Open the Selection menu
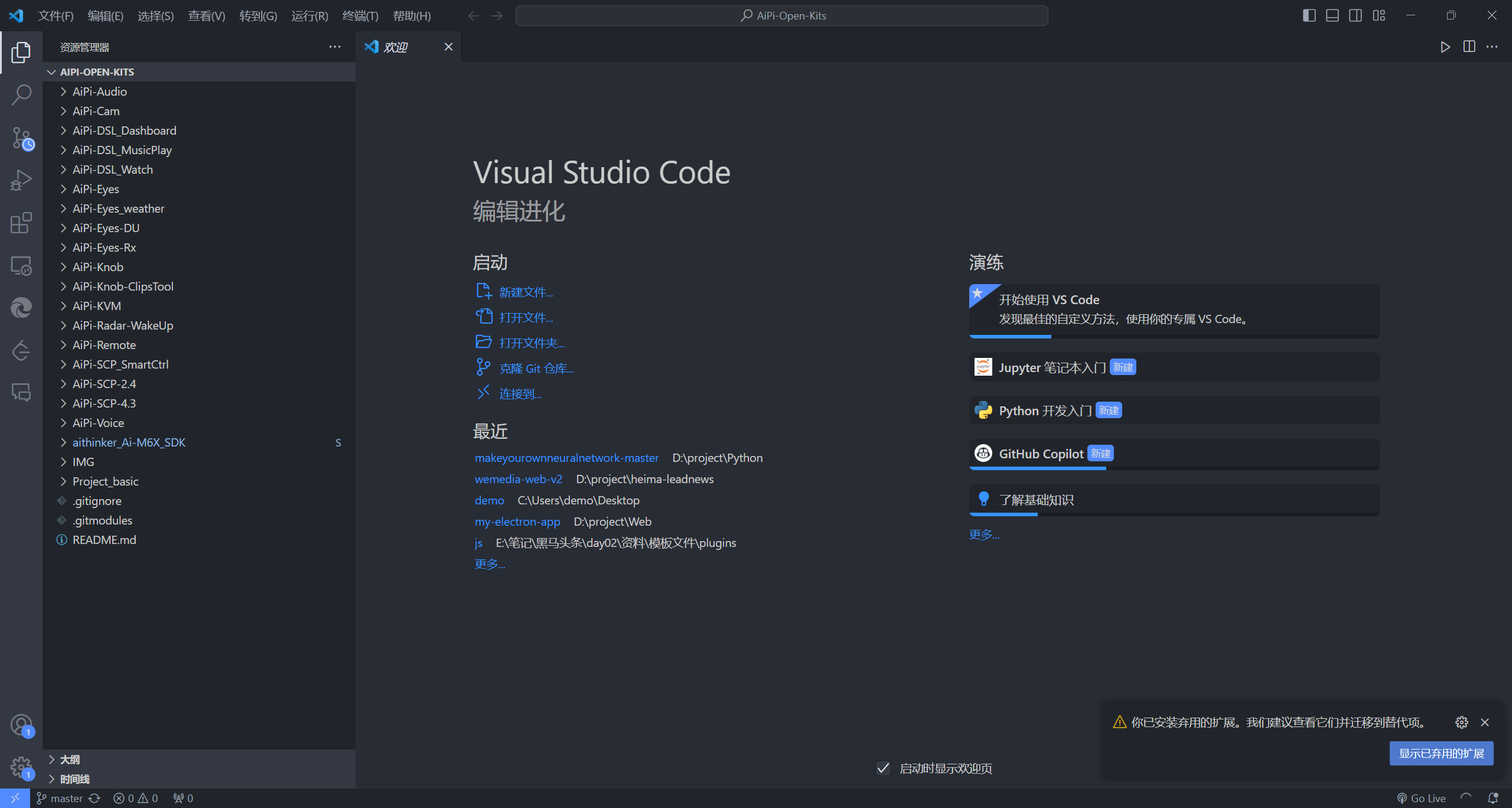Screen dimensions: 1512x808 tap(155, 16)
